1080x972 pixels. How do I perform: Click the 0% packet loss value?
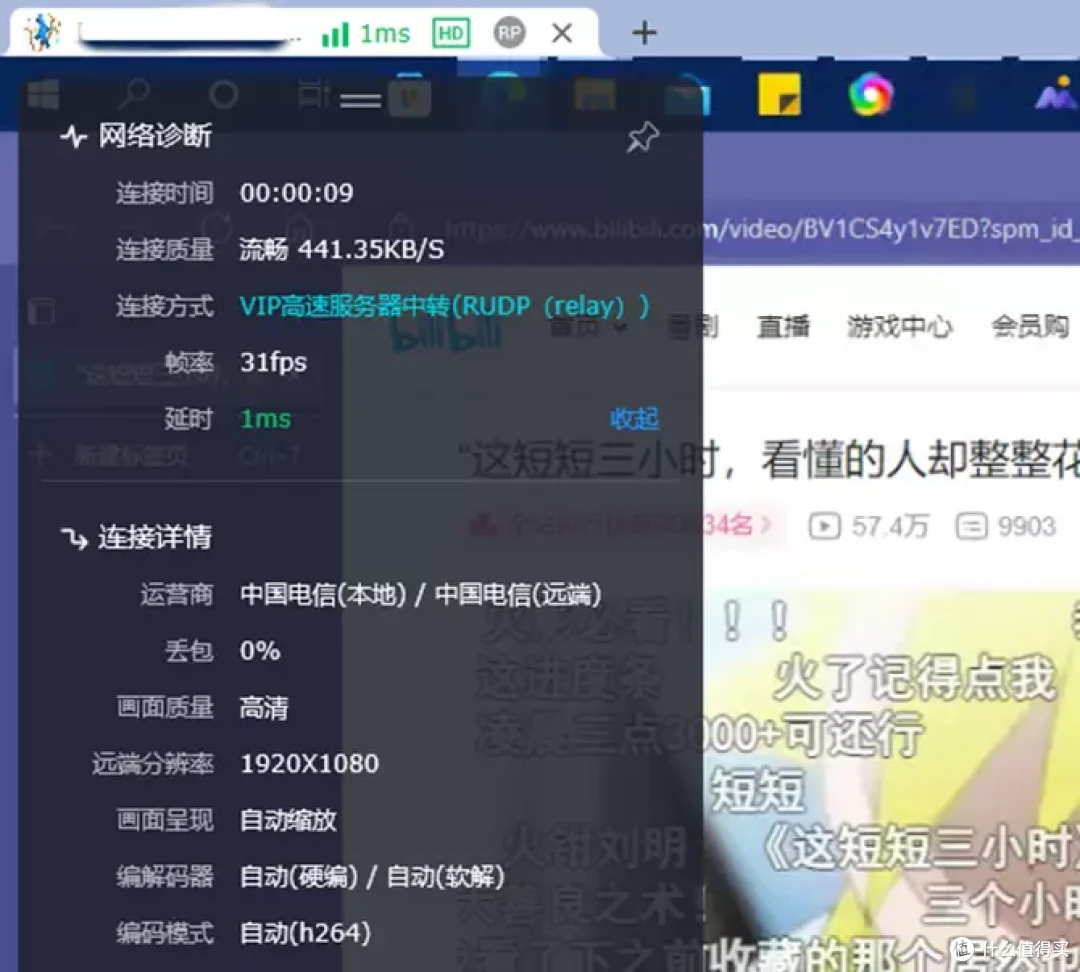point(260,650)
